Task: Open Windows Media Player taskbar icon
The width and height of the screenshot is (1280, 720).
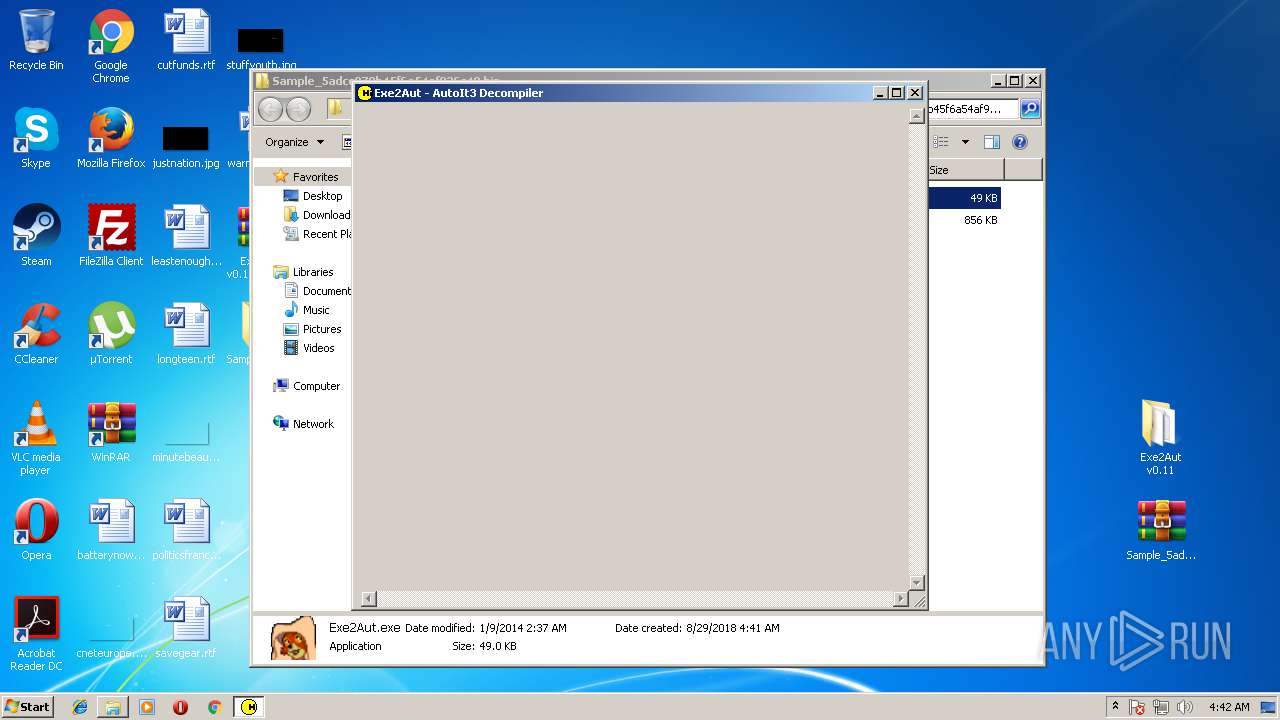Action: tap(147, 707)
